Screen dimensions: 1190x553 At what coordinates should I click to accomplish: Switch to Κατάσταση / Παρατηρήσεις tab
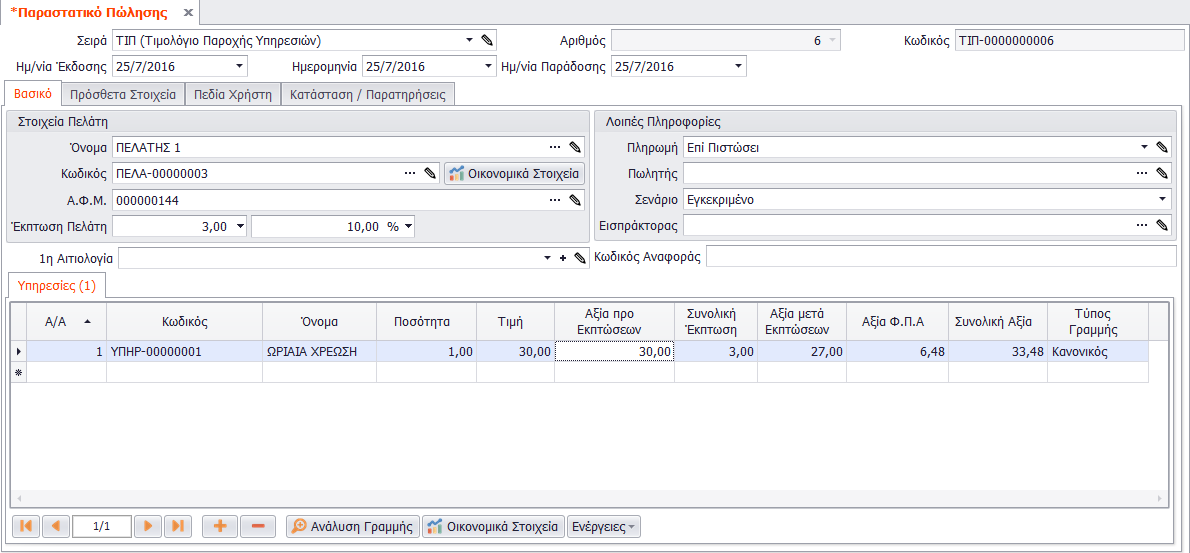pos(367,95)
